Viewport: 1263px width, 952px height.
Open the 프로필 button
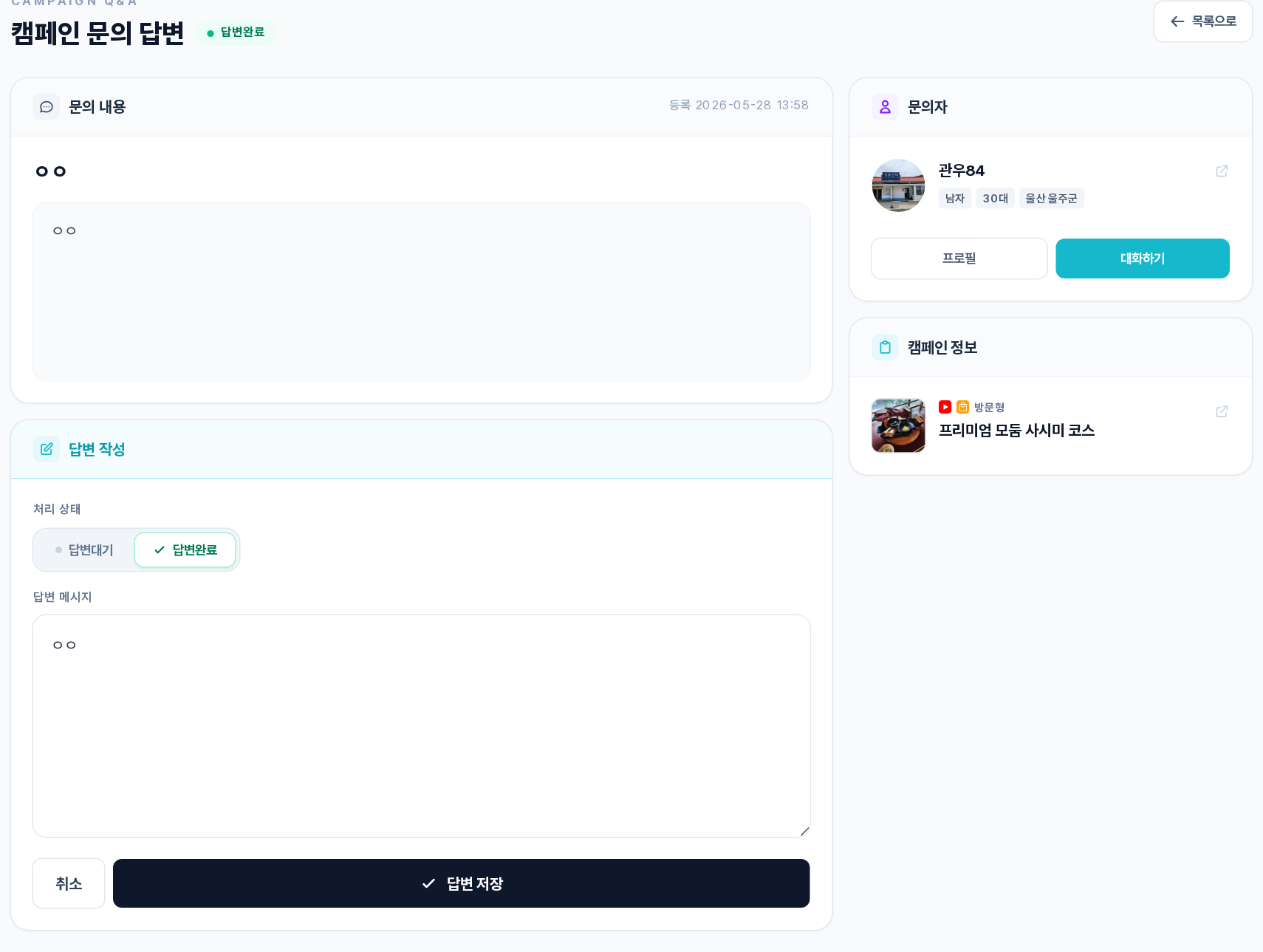[x=959, y=258]
